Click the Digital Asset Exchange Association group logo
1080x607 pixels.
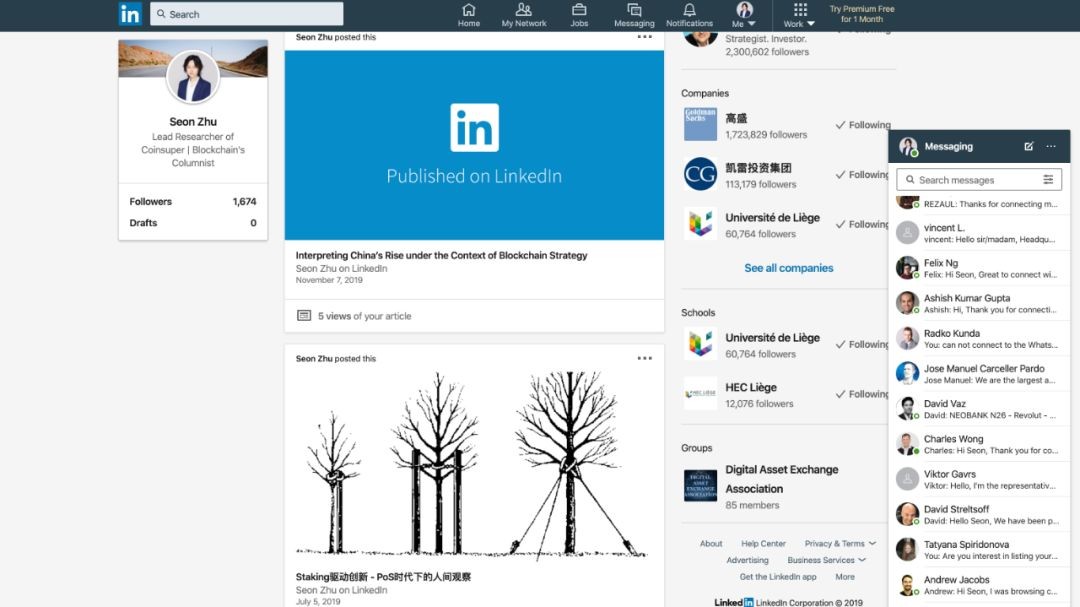[700, 485]
